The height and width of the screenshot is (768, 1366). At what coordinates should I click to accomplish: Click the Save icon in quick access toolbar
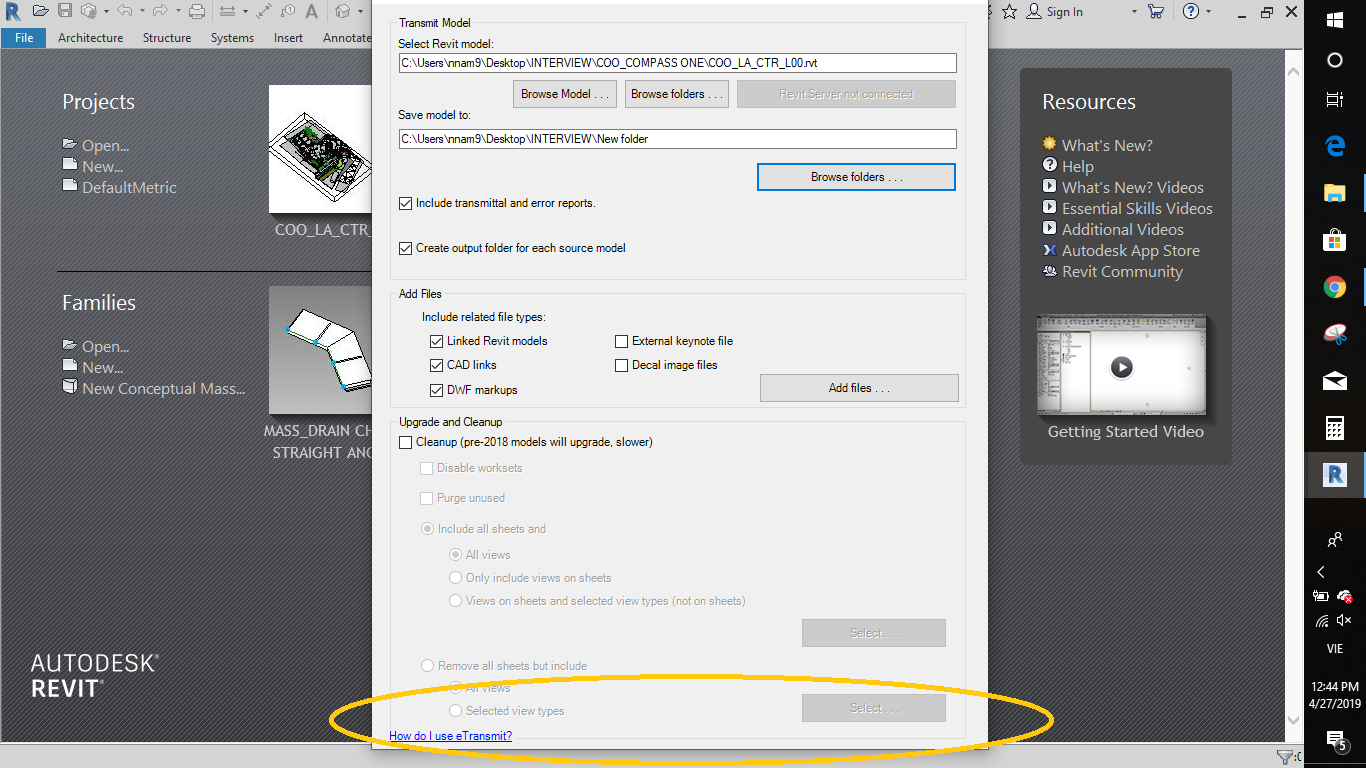pyautogui.click(x=63, y=11)
